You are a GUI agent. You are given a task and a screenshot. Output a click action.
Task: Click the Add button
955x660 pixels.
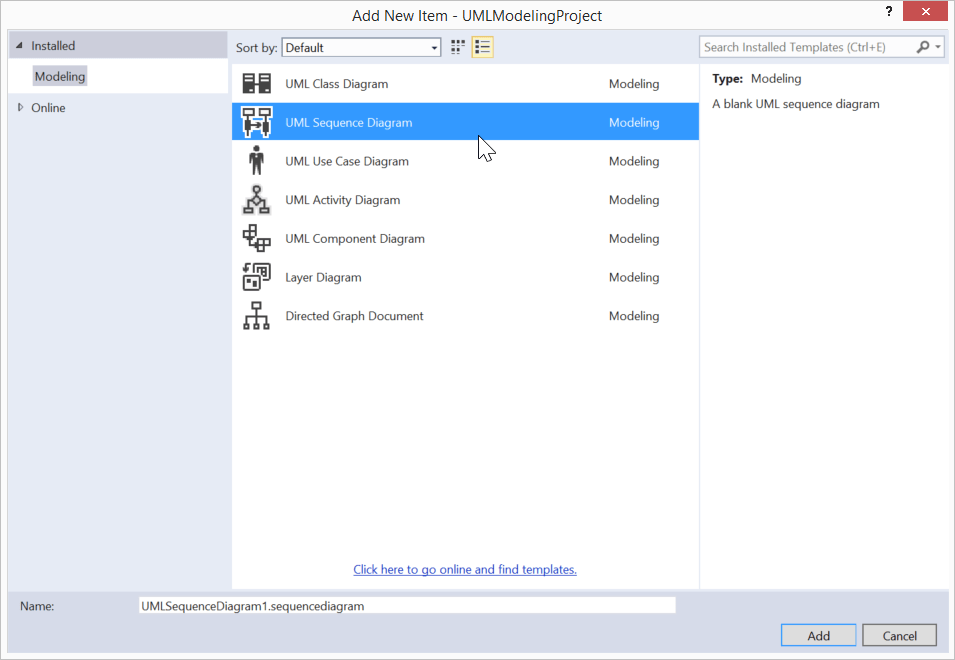(818, 635)
